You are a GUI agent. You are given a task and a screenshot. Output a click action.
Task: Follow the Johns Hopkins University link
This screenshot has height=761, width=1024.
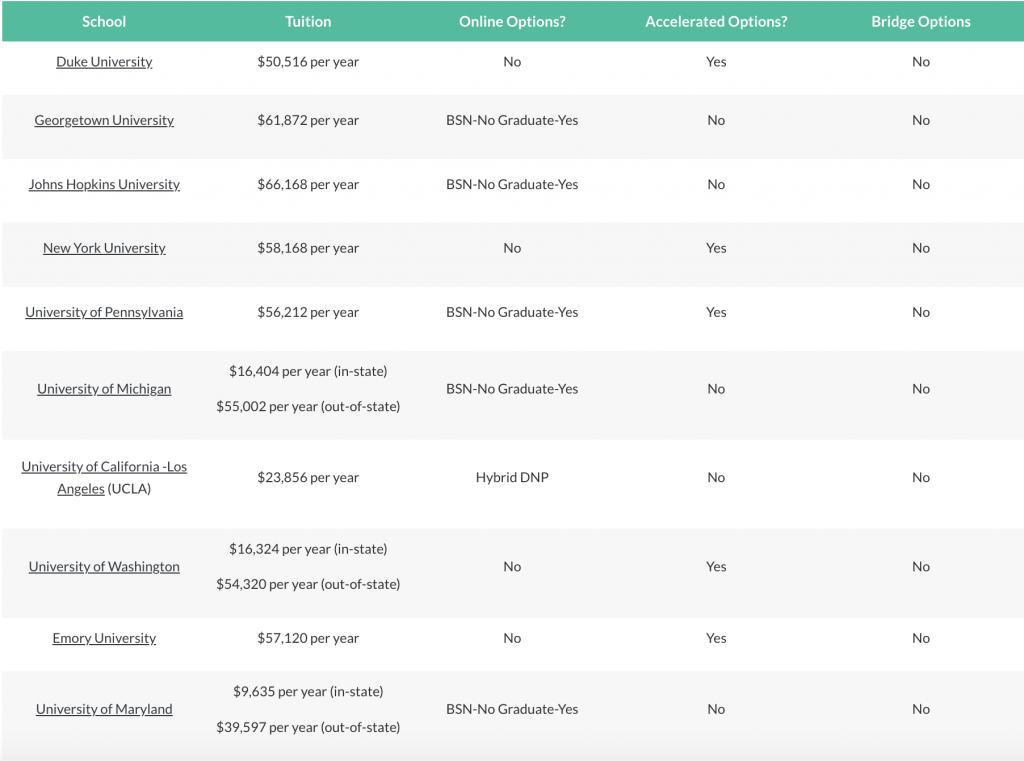(x=104, y=185)
